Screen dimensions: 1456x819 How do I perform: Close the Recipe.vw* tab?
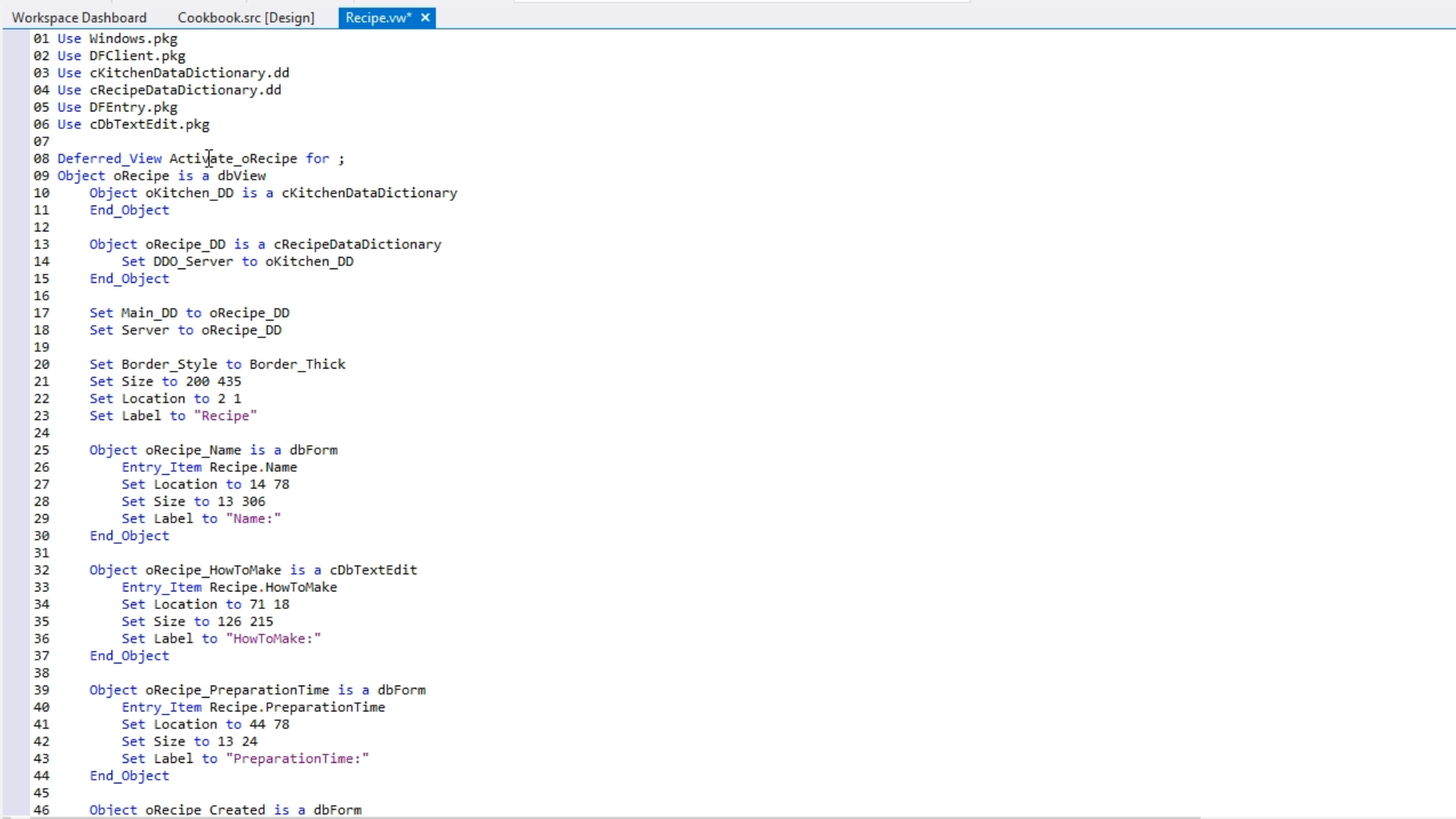[425, 17]
